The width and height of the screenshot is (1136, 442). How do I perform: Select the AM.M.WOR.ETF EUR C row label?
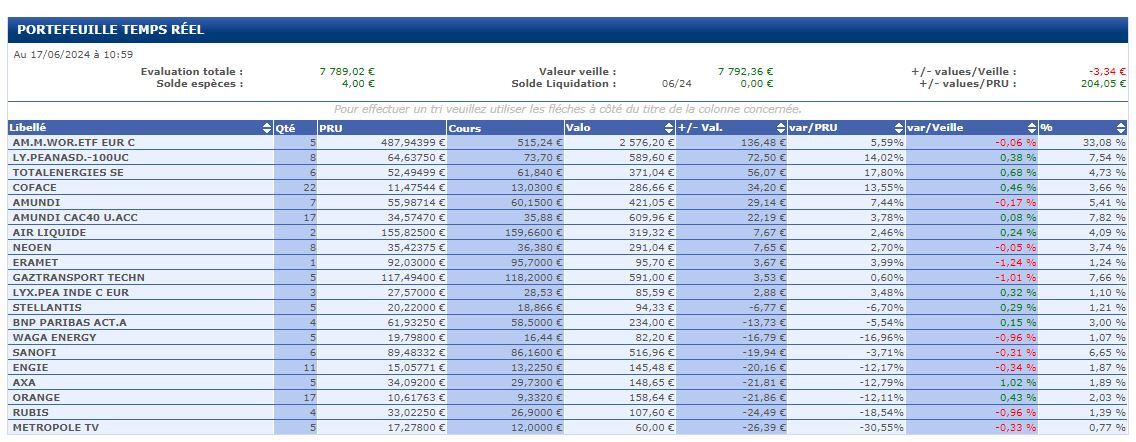point(73,143)
